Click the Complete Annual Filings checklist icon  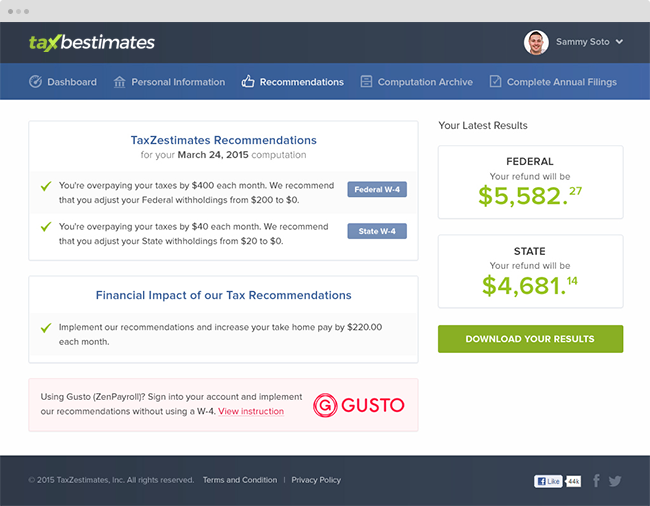[x=495, y=81]
